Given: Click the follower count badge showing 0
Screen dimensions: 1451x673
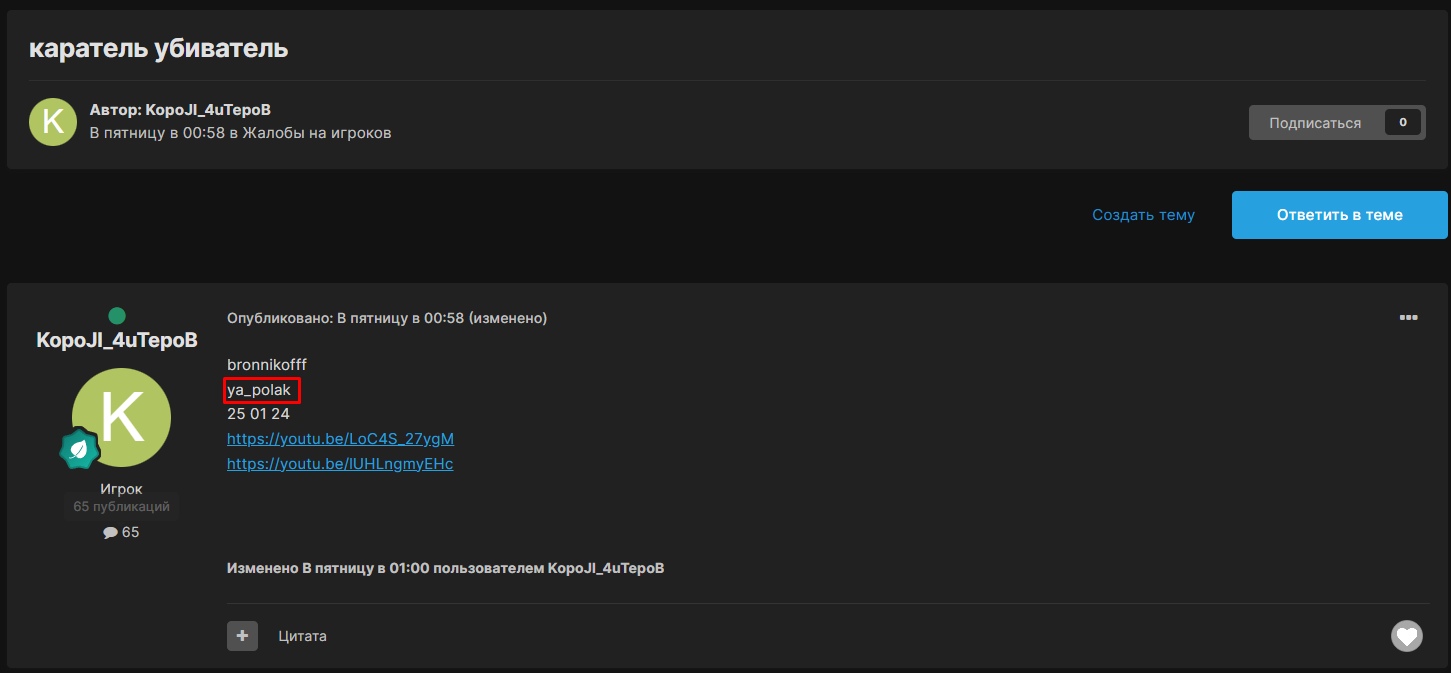Looking at the screenshot, I should pyautogui.click(x=1402, y=123).
